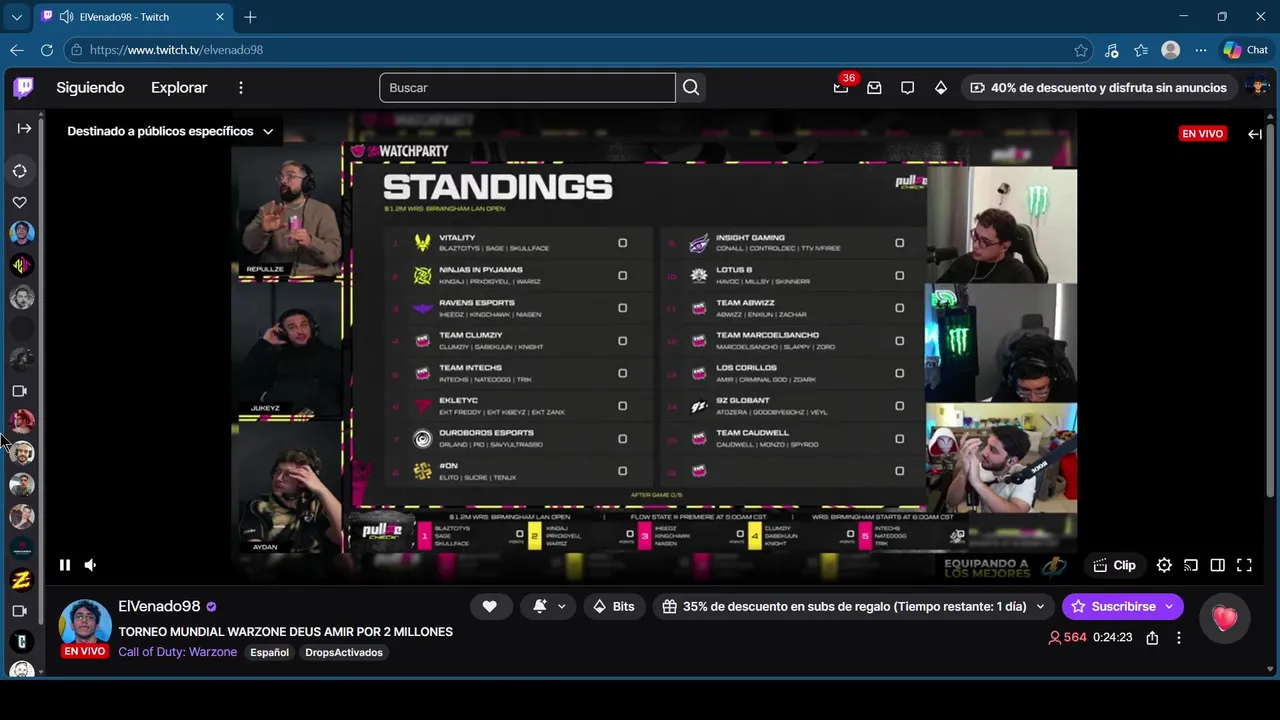This screenshot has width=1280, height=720.
Task: Go back in browser history
Action: point(17,50)
